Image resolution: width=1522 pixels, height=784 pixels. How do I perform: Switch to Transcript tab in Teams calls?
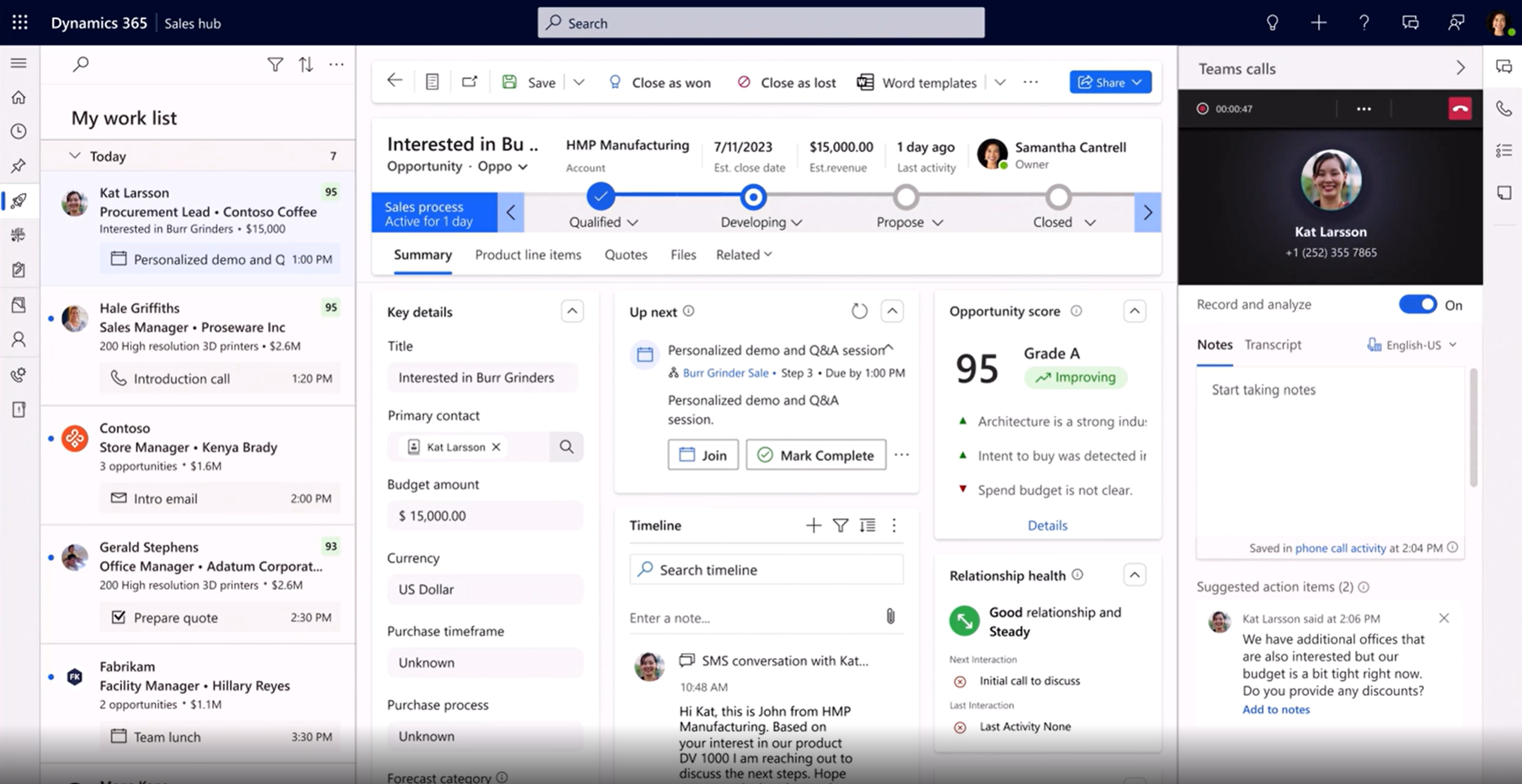tap(1273, 345)
